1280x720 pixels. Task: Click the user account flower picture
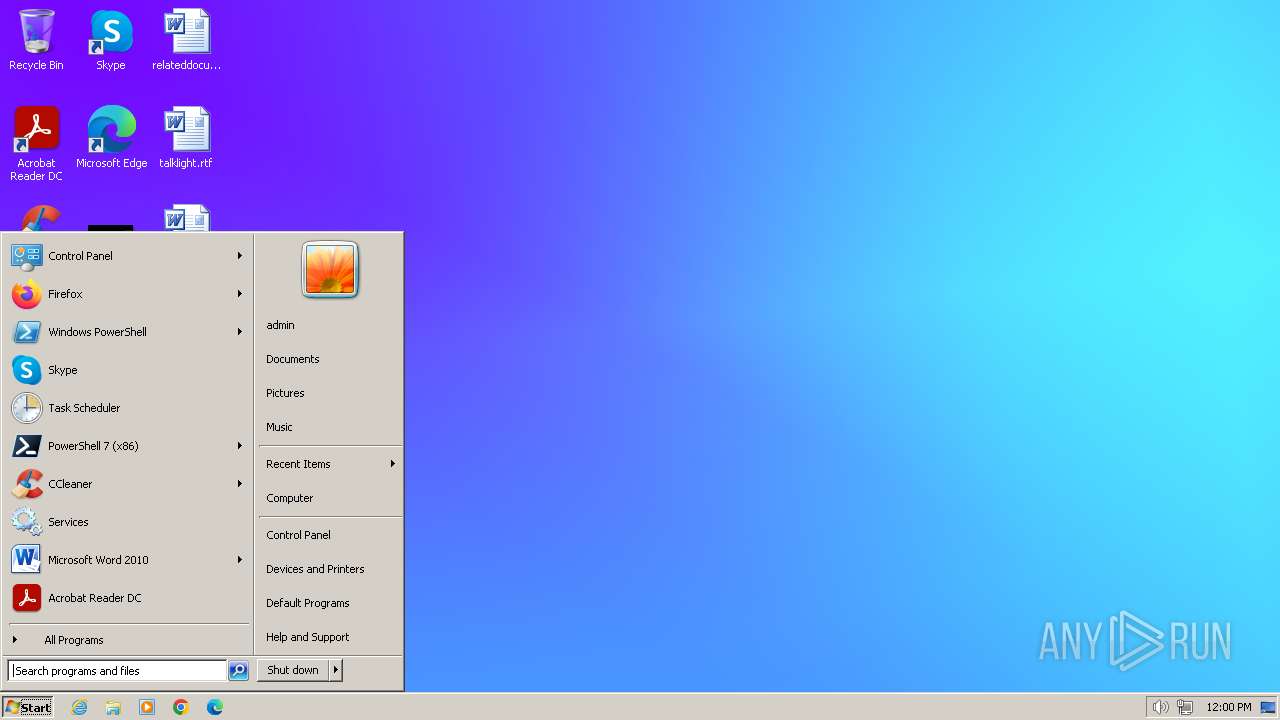[330, 270]
